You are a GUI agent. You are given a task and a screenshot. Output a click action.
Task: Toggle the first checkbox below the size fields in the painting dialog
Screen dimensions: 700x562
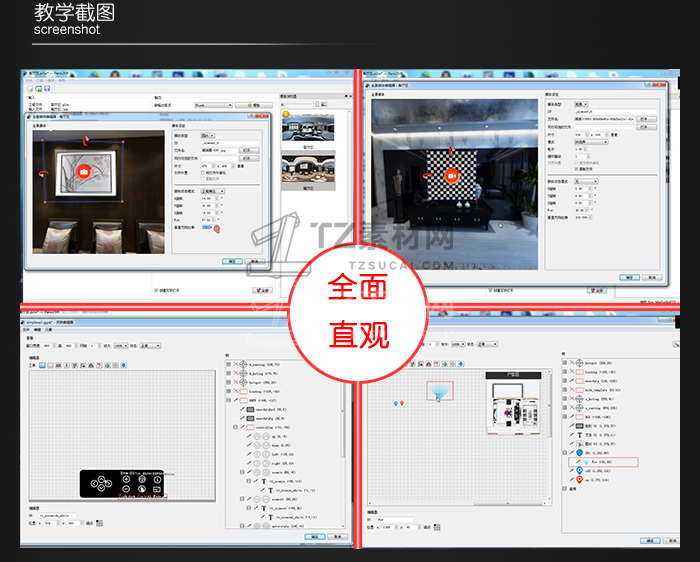point(202,172)
